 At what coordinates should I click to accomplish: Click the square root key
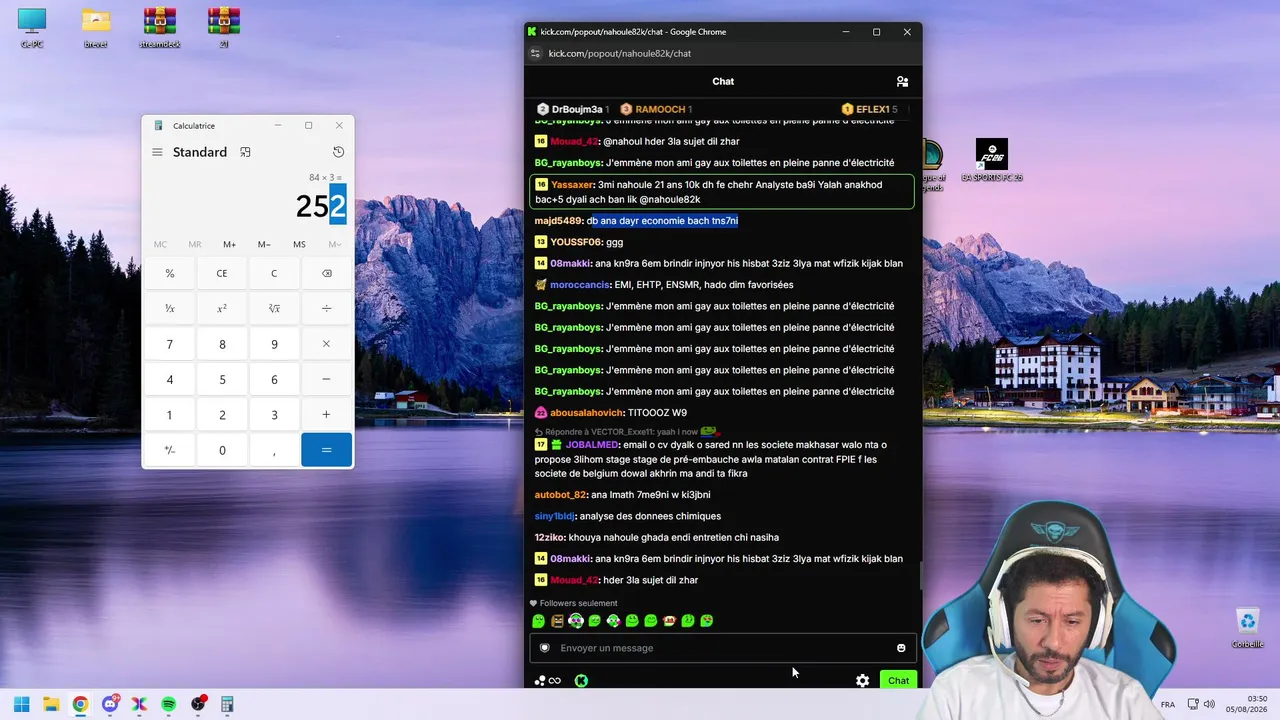click(x=274, y=309)
